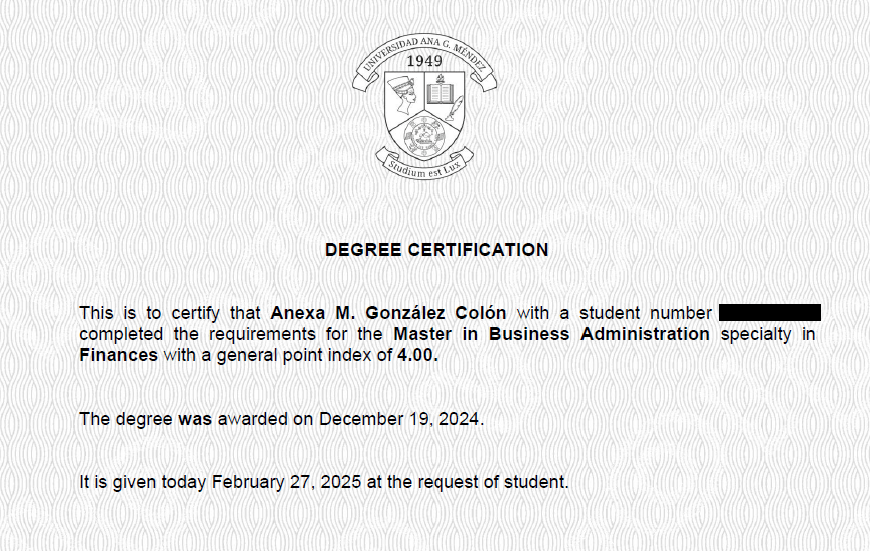Click the 1949 year on the crest
The width and height of the screenshot is (870, 551).
tap(424, 60)
